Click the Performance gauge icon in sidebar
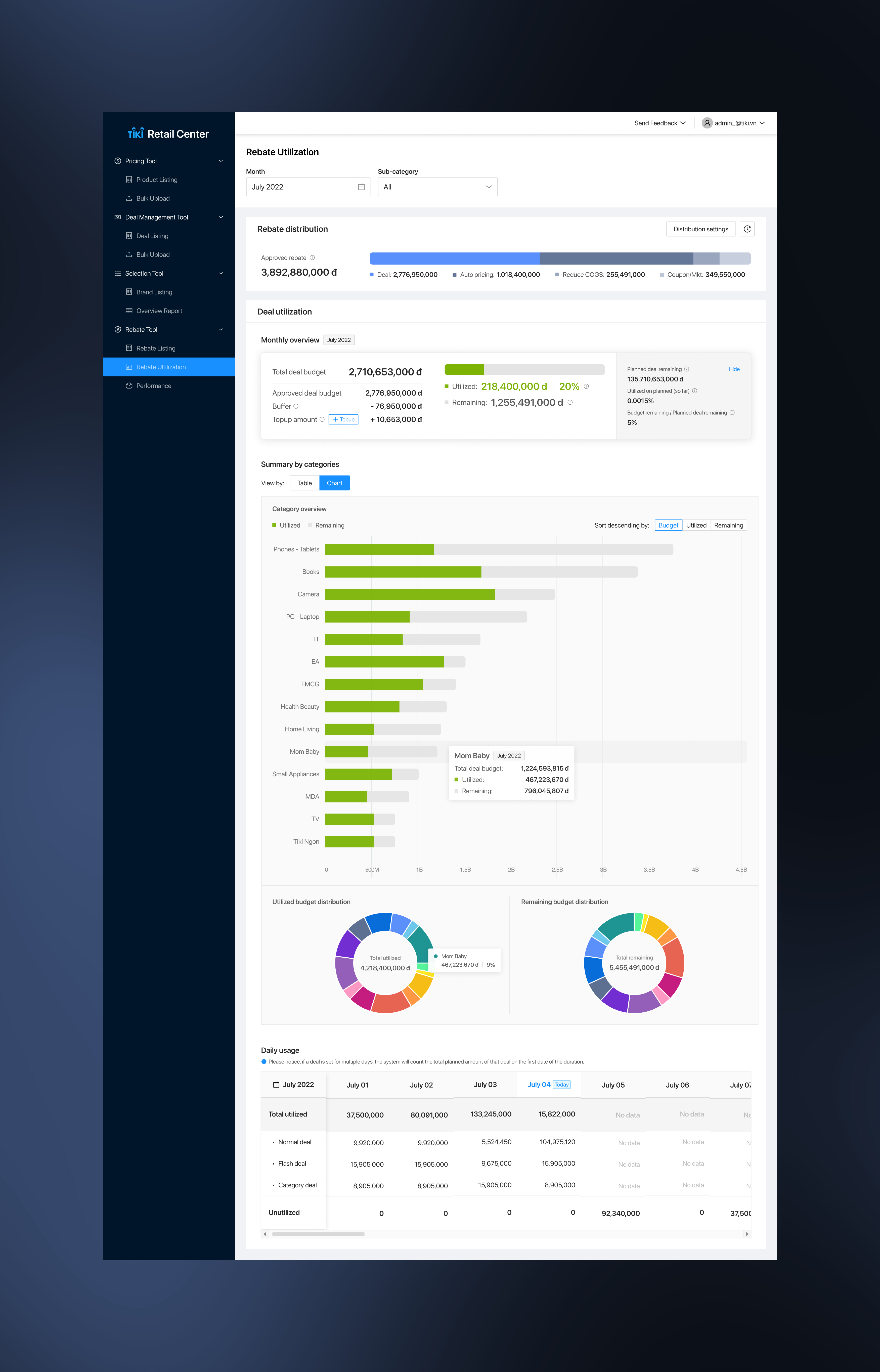 [129, 386]
